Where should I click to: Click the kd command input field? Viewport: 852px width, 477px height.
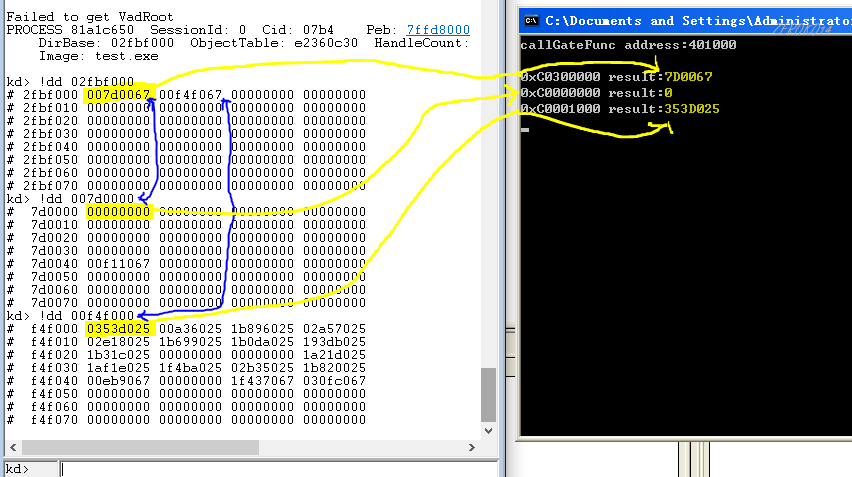tap(279, 469)
